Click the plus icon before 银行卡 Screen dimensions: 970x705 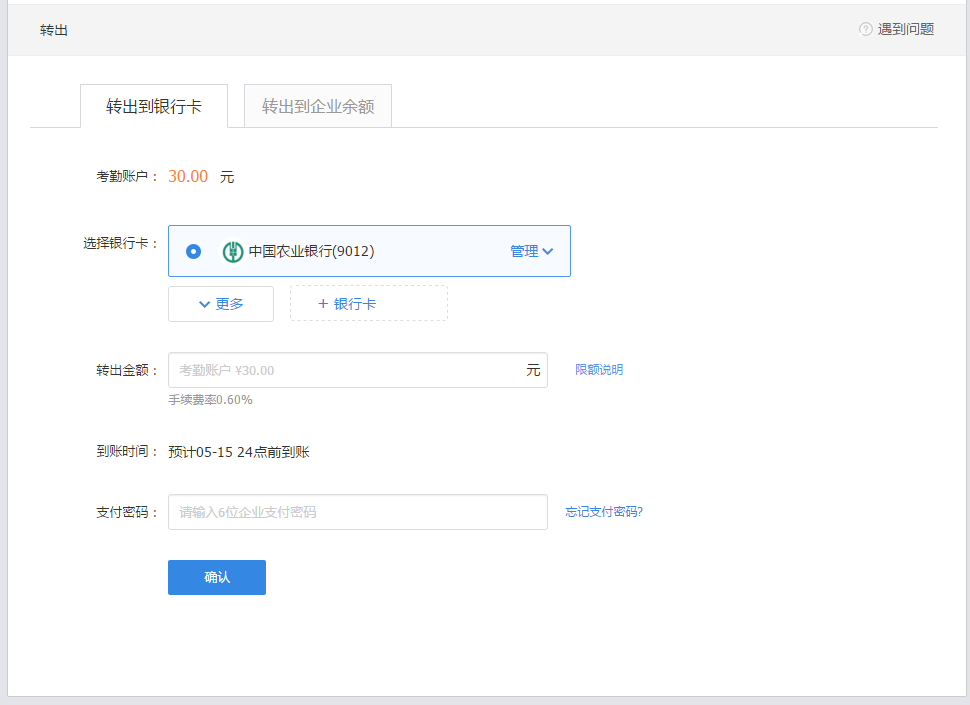pyautogui.click(x=322, y=304)
